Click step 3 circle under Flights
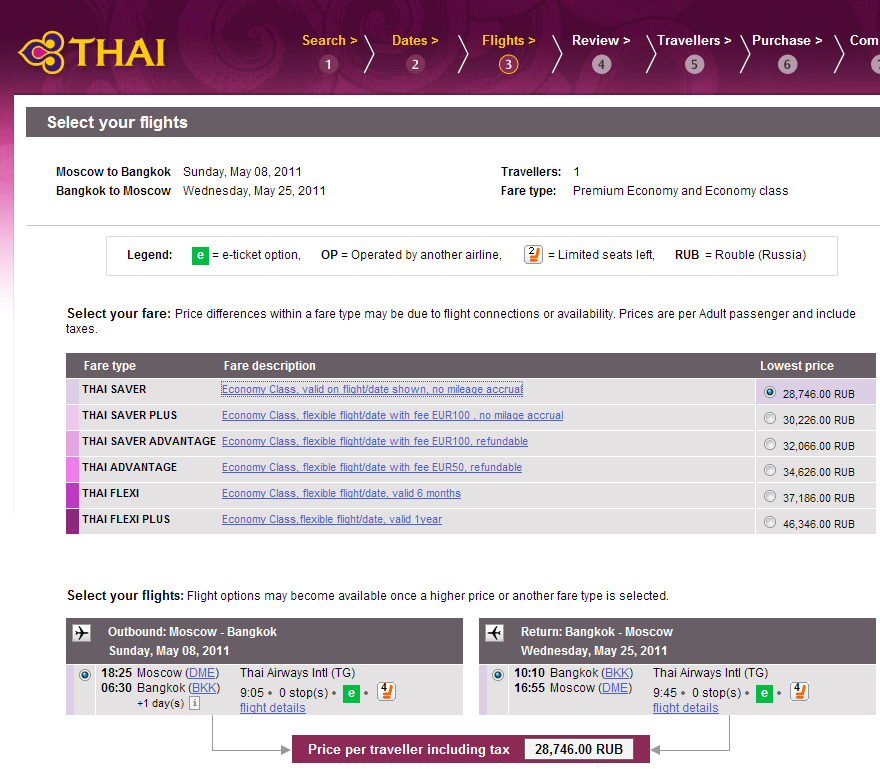The height and width of the screenshot is (769, 880). 508,65
